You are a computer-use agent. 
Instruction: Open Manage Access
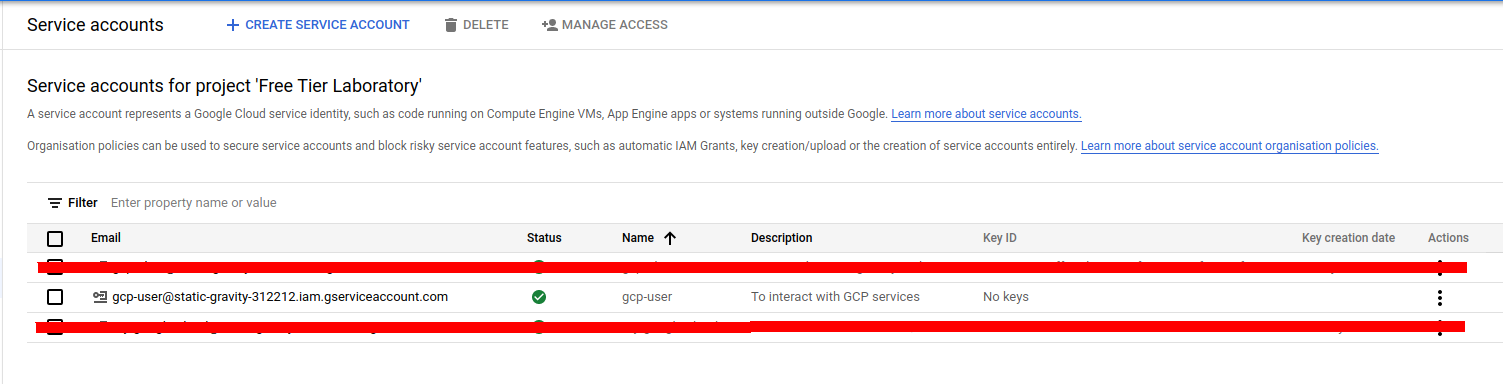(604, 25)
